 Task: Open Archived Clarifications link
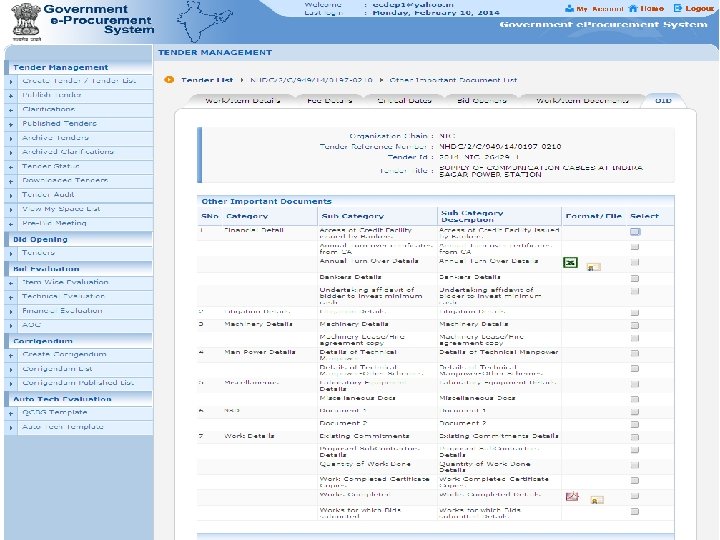[68, 152]
